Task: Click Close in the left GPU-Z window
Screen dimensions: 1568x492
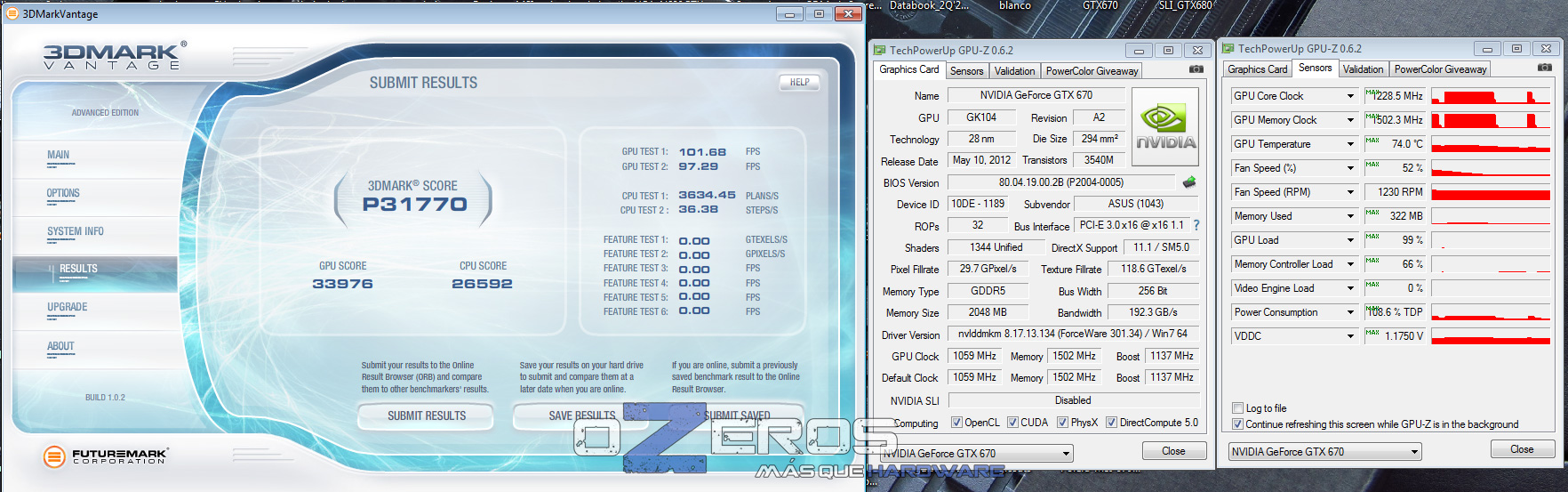Action: coord(1173,451)
